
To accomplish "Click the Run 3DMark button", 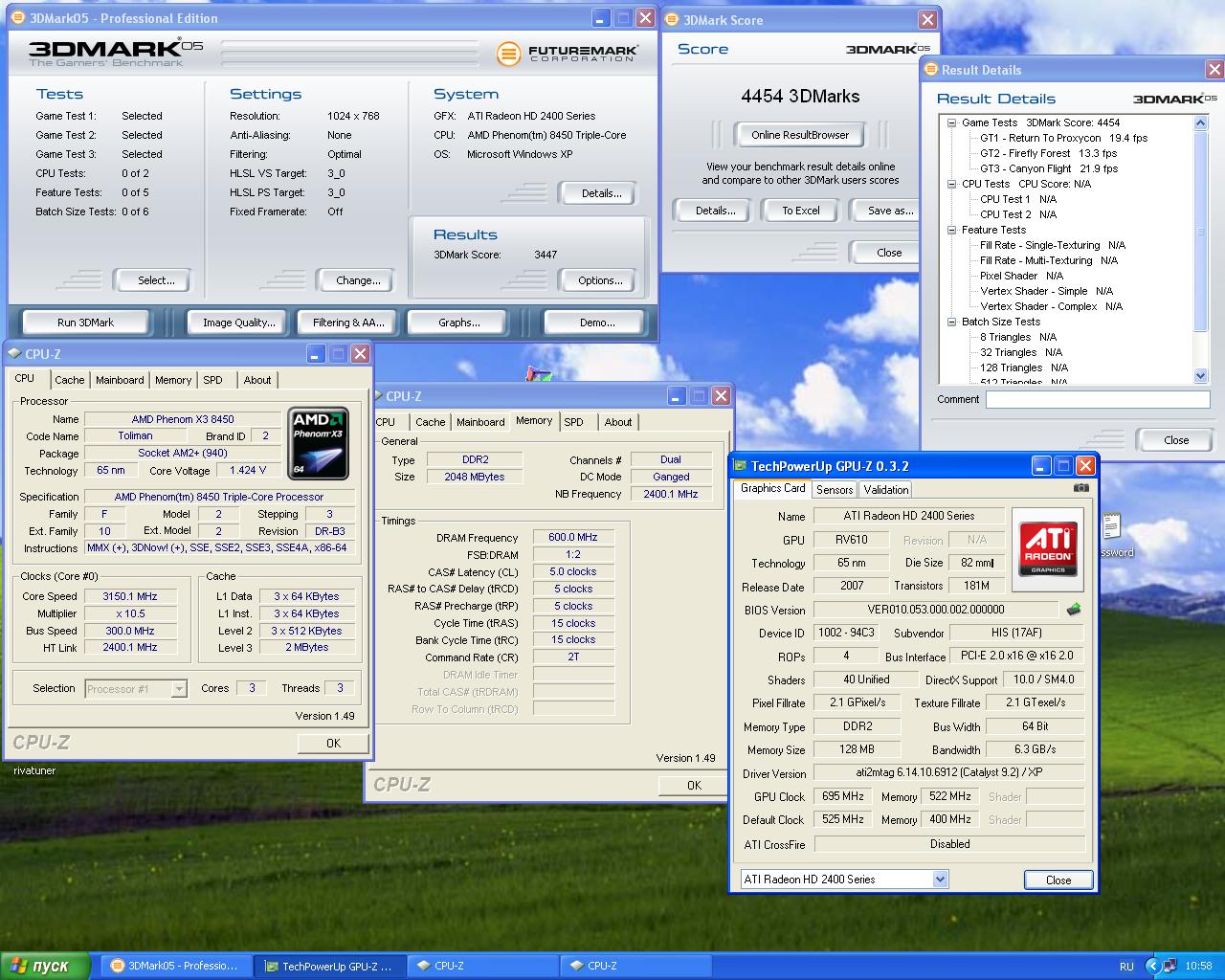I will pyautogui.click(x=85, y=323).
